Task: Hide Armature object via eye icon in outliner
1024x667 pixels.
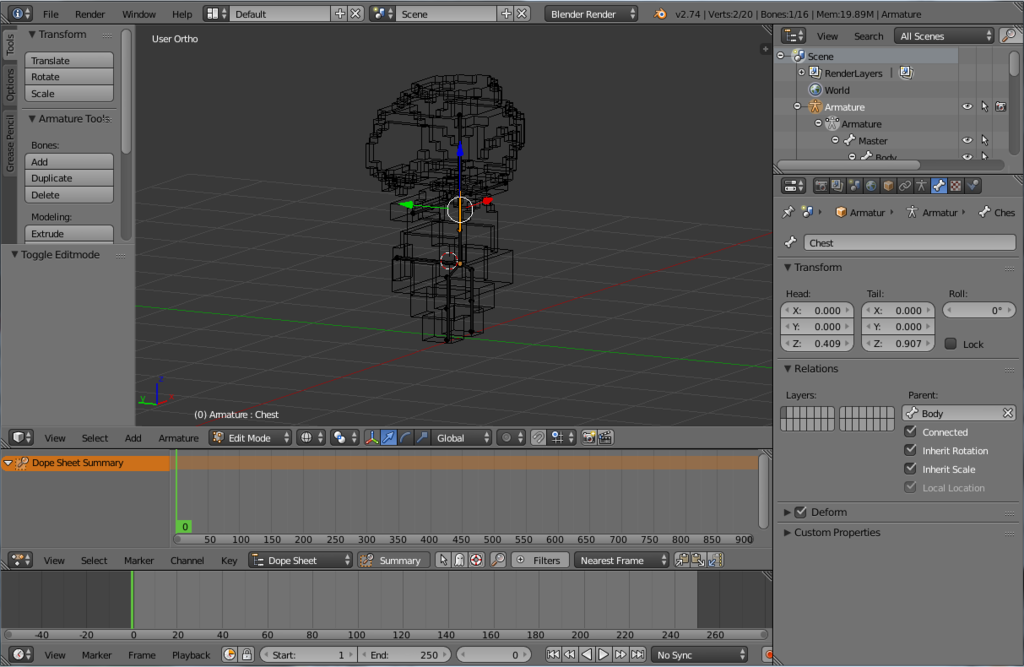Action: click(967, 106)
